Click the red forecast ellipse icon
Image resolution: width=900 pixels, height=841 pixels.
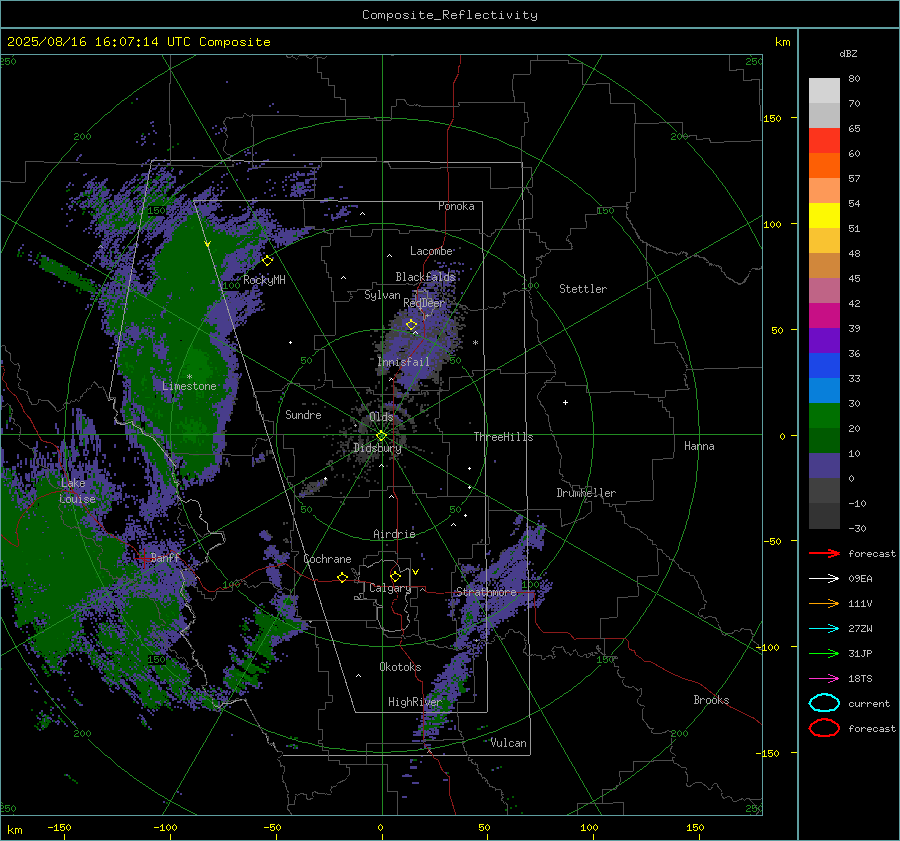(x=824, y=728)
